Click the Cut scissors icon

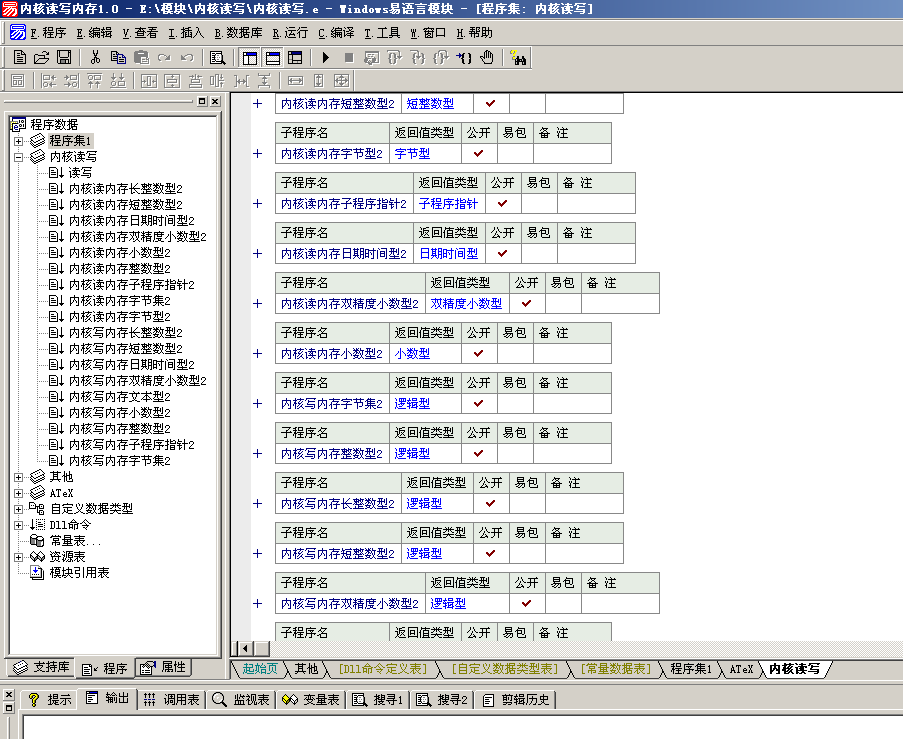[x=95, y=58]
